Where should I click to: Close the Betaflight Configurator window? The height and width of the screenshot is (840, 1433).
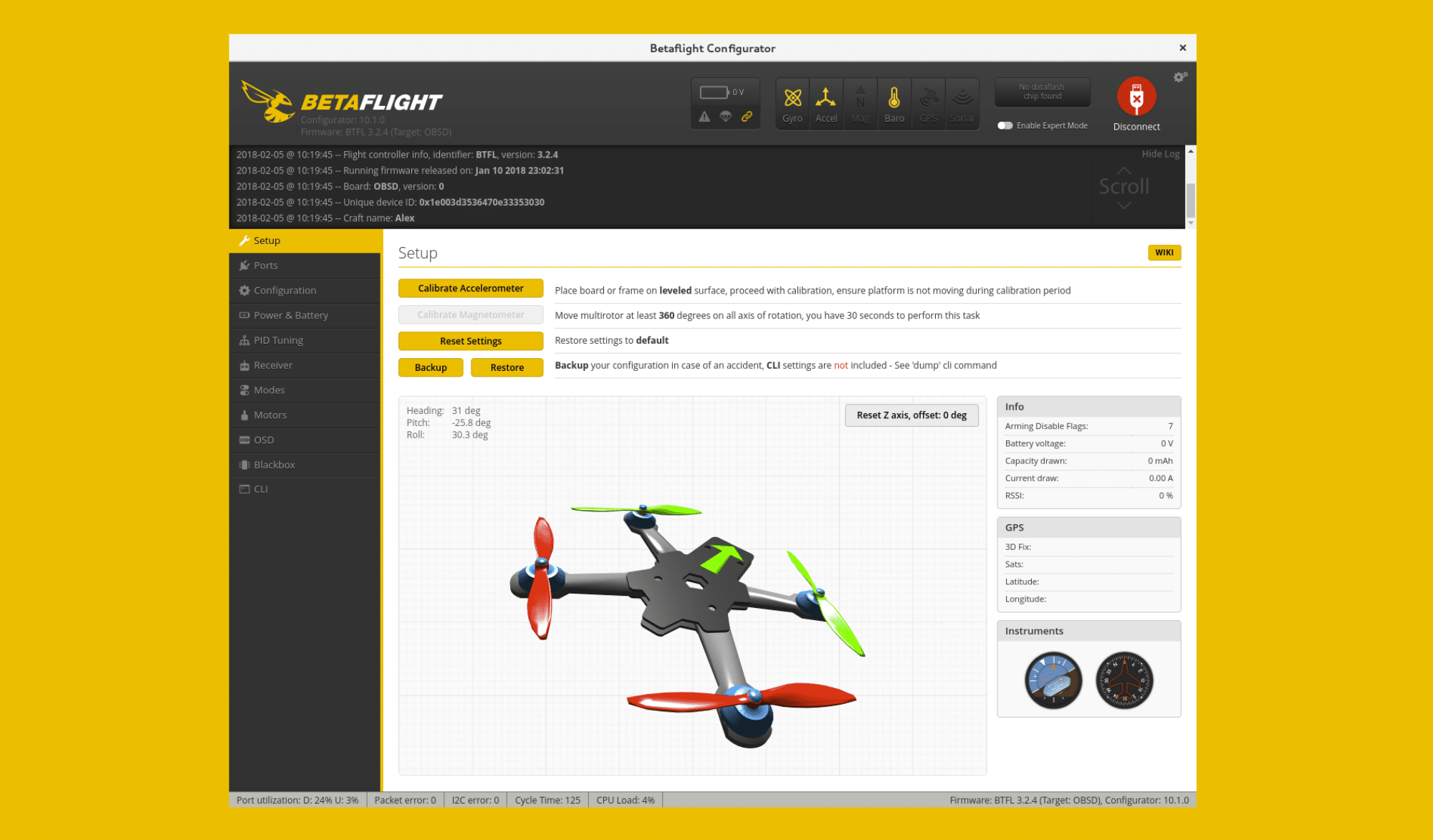(1183, 48)
